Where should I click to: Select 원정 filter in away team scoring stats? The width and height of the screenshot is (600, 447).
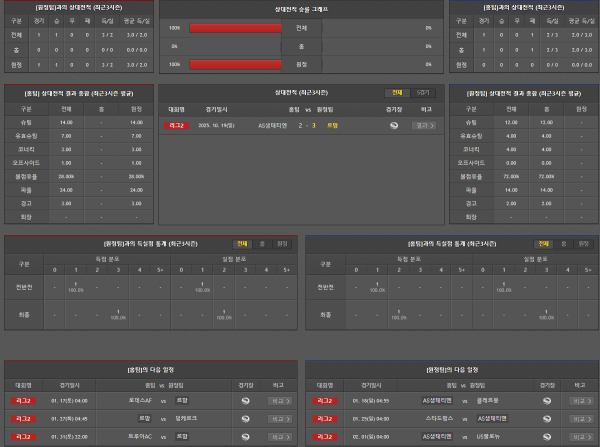click(584, 242)
